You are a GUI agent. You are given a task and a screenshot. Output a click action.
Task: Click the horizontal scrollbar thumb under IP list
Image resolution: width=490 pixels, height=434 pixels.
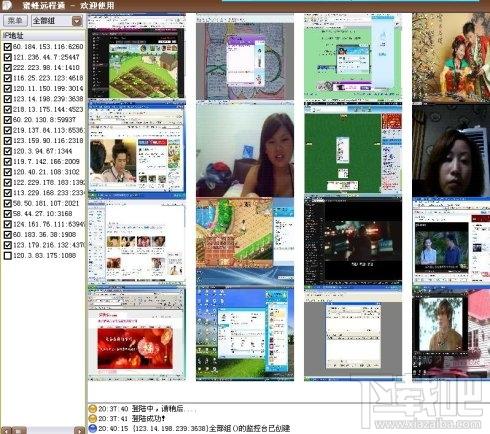pos(19,430)
